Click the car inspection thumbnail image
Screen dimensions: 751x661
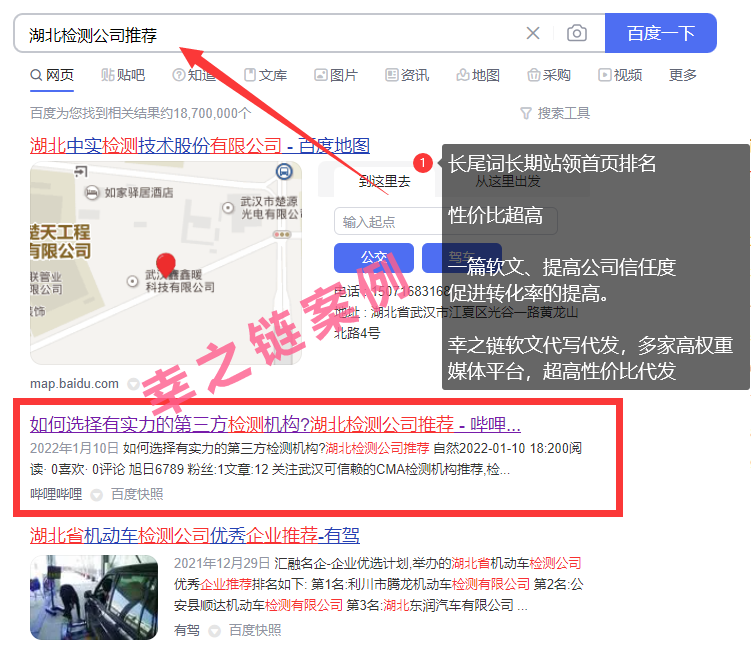94,597
